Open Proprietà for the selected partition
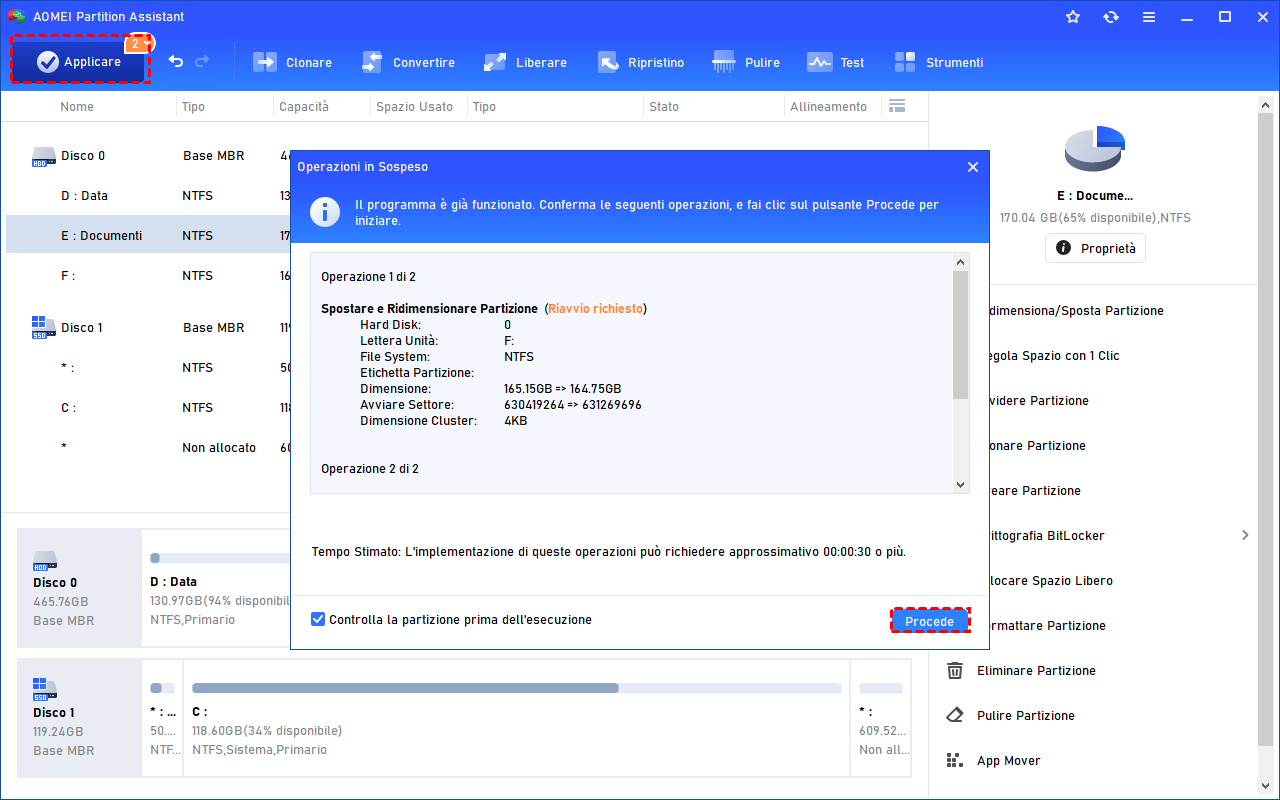1280x800 pixels. point(1096,248)
